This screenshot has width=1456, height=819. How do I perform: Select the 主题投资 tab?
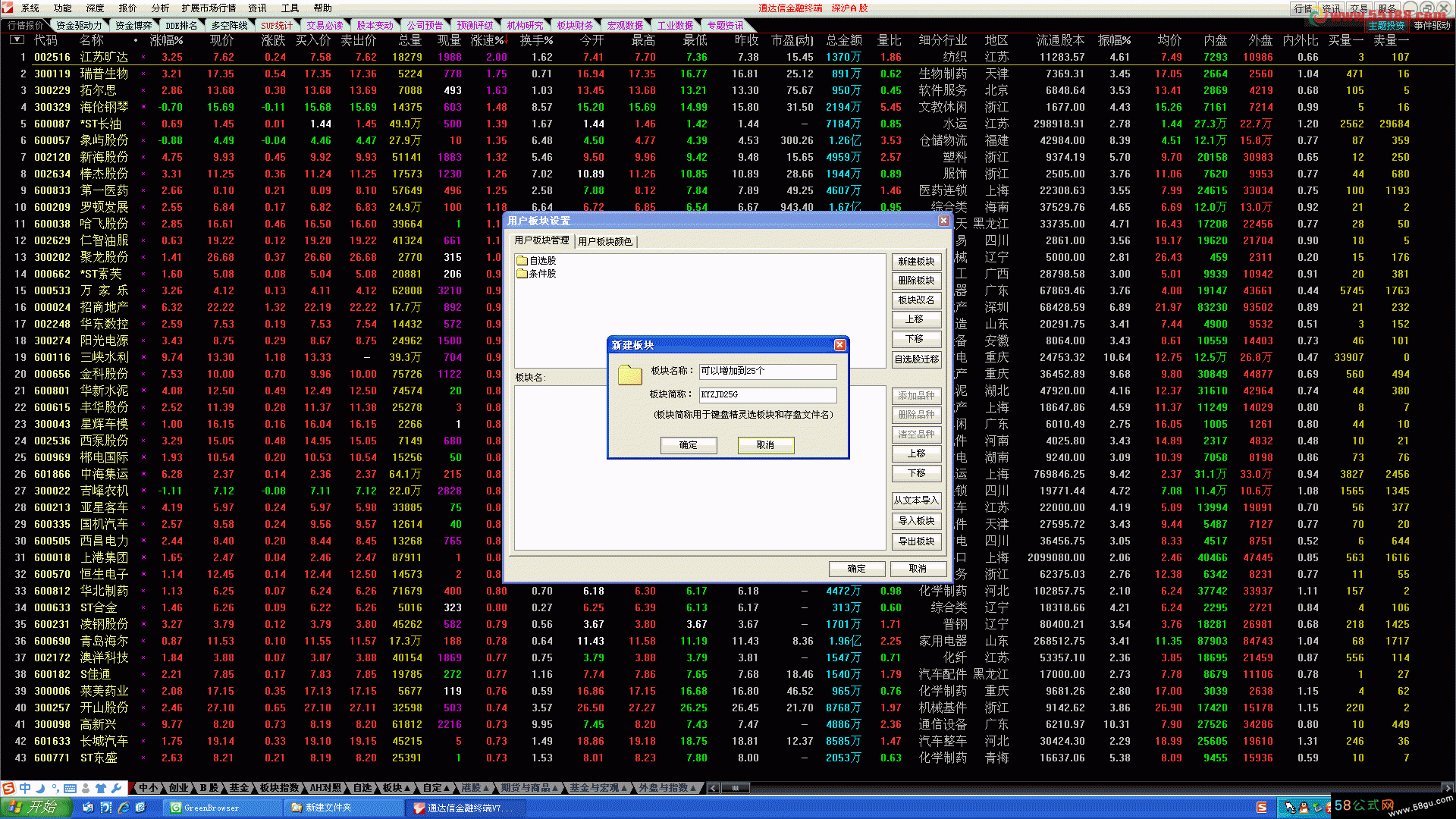pyautogui.click(x=1385, y=25)
